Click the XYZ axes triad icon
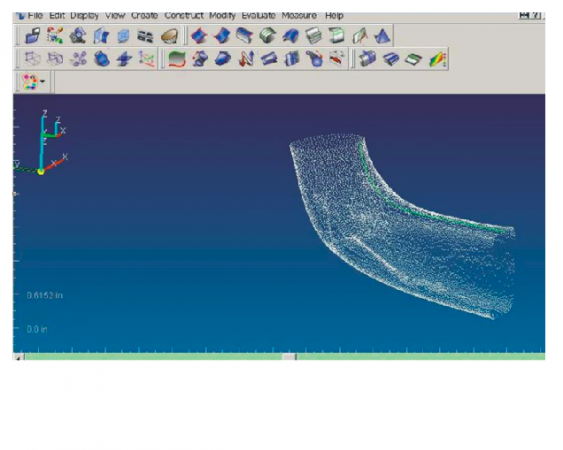This screenshot has height=450, width=563. (147, 59)
